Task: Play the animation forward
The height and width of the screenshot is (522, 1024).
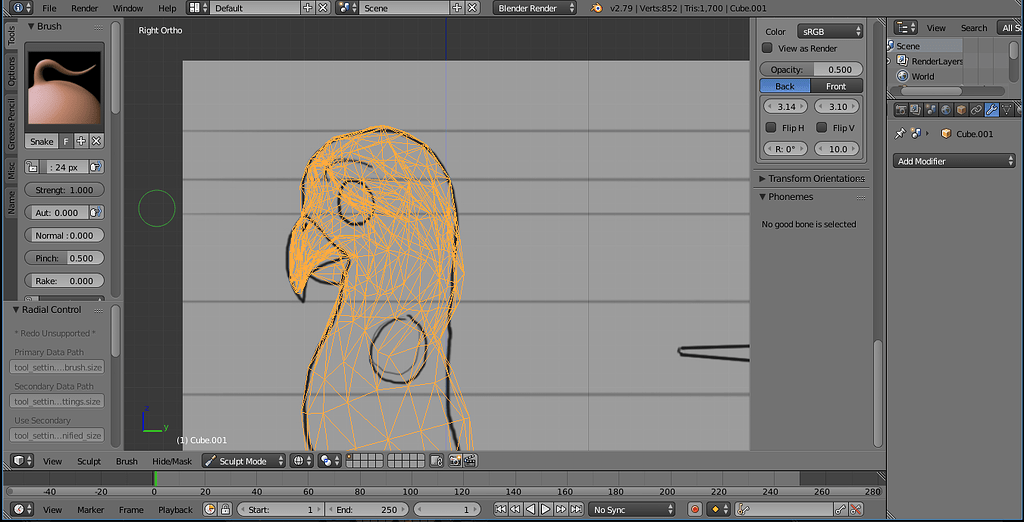Action: coord(545,509)
